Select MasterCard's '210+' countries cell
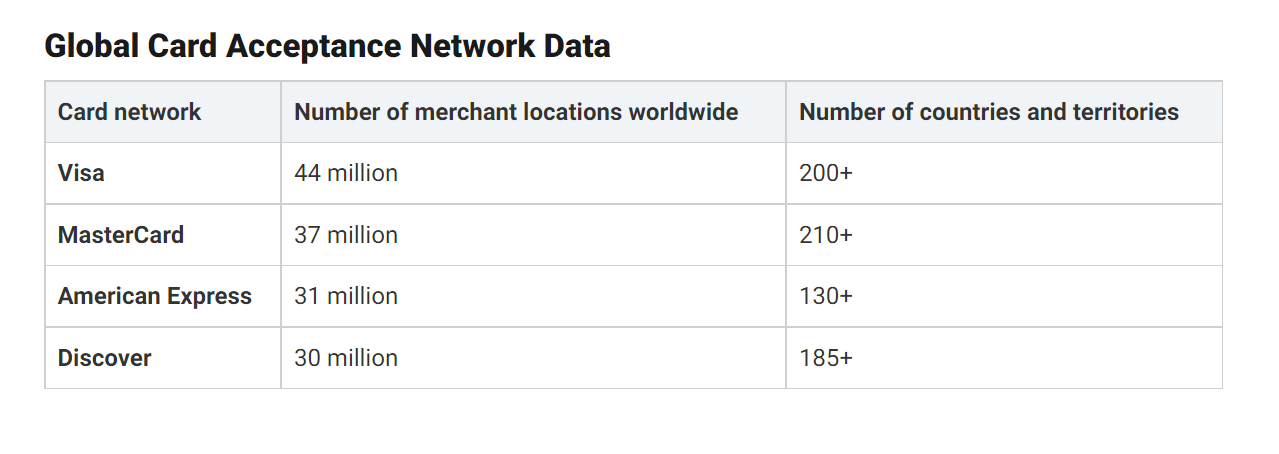 coord(826,235)
